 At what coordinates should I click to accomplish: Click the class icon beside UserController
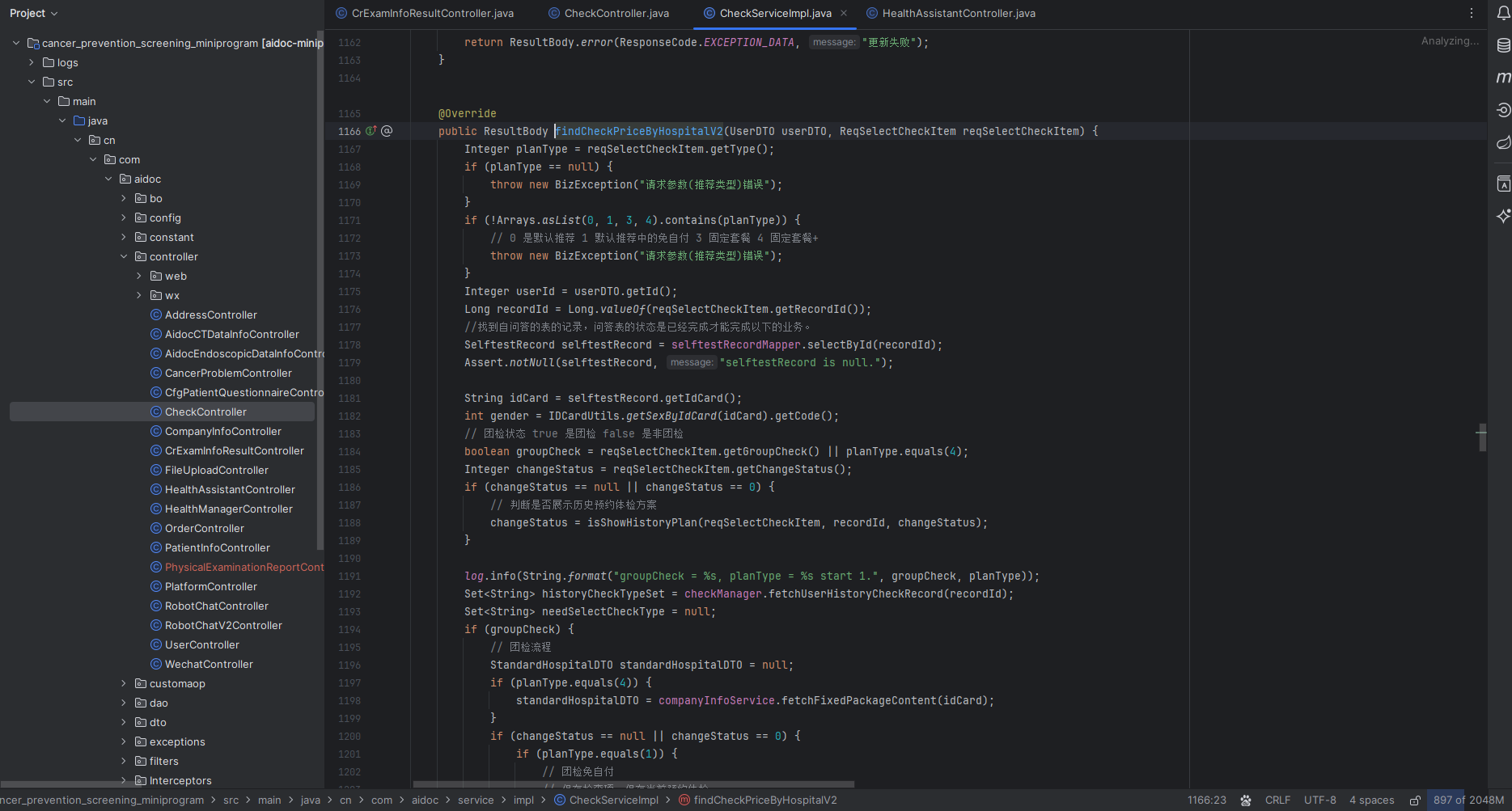156,644
